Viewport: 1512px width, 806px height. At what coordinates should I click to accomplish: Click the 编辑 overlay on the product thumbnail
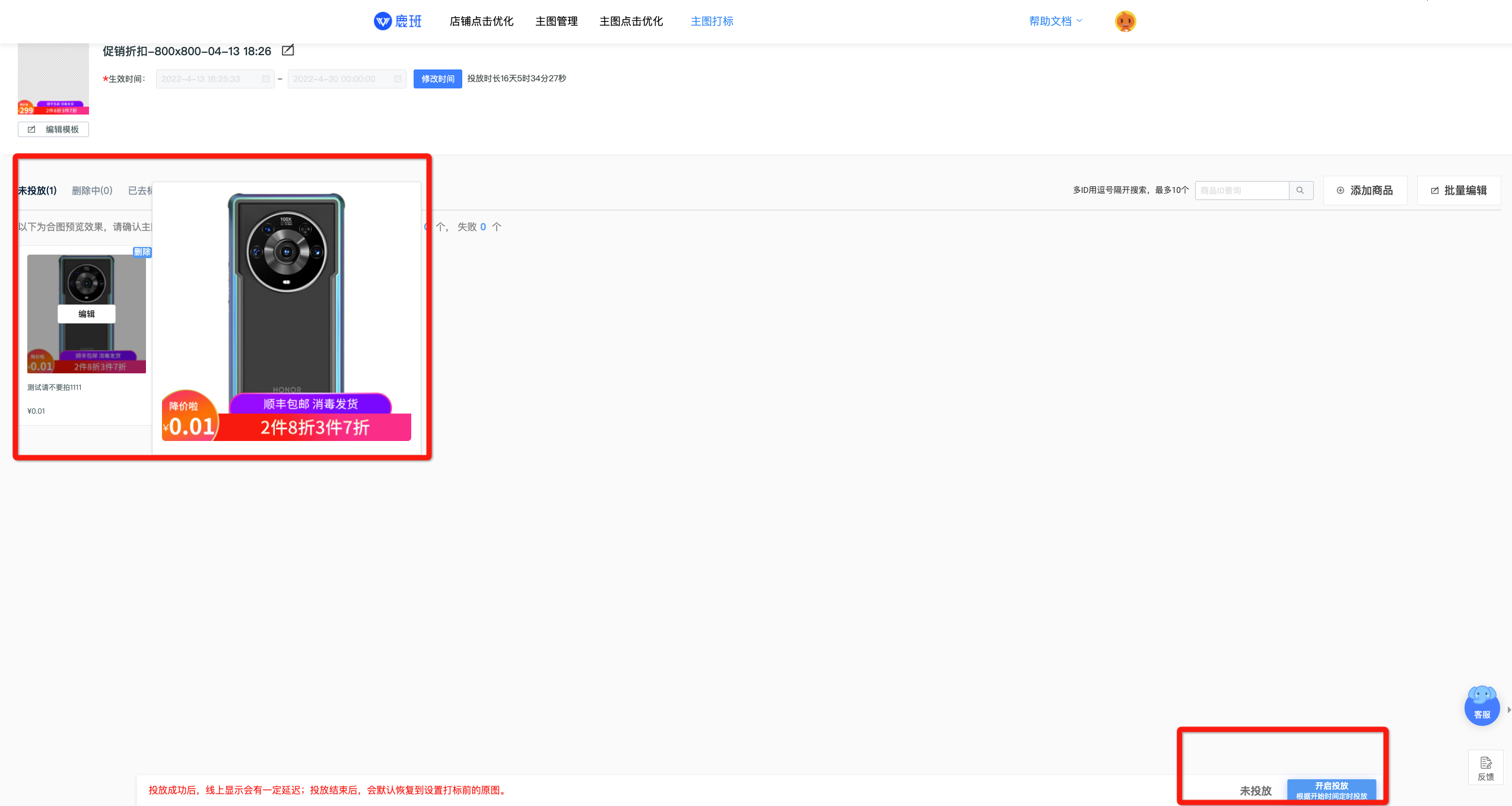click(87, 314)
